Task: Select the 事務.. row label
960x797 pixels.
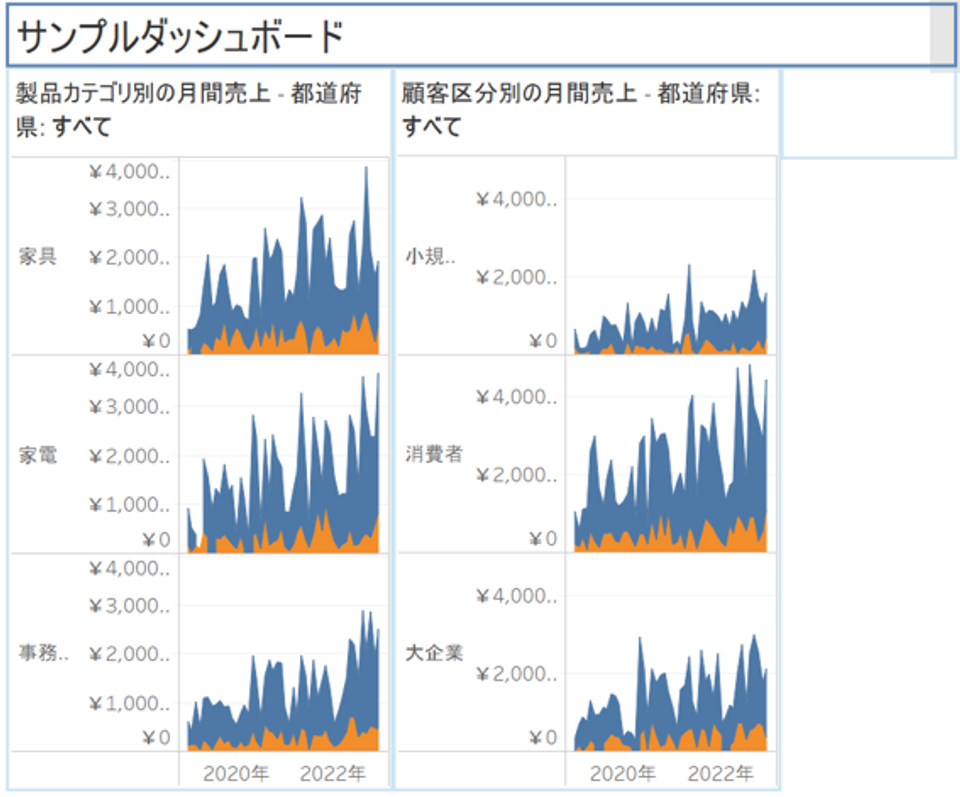Action: coord(43,653)
